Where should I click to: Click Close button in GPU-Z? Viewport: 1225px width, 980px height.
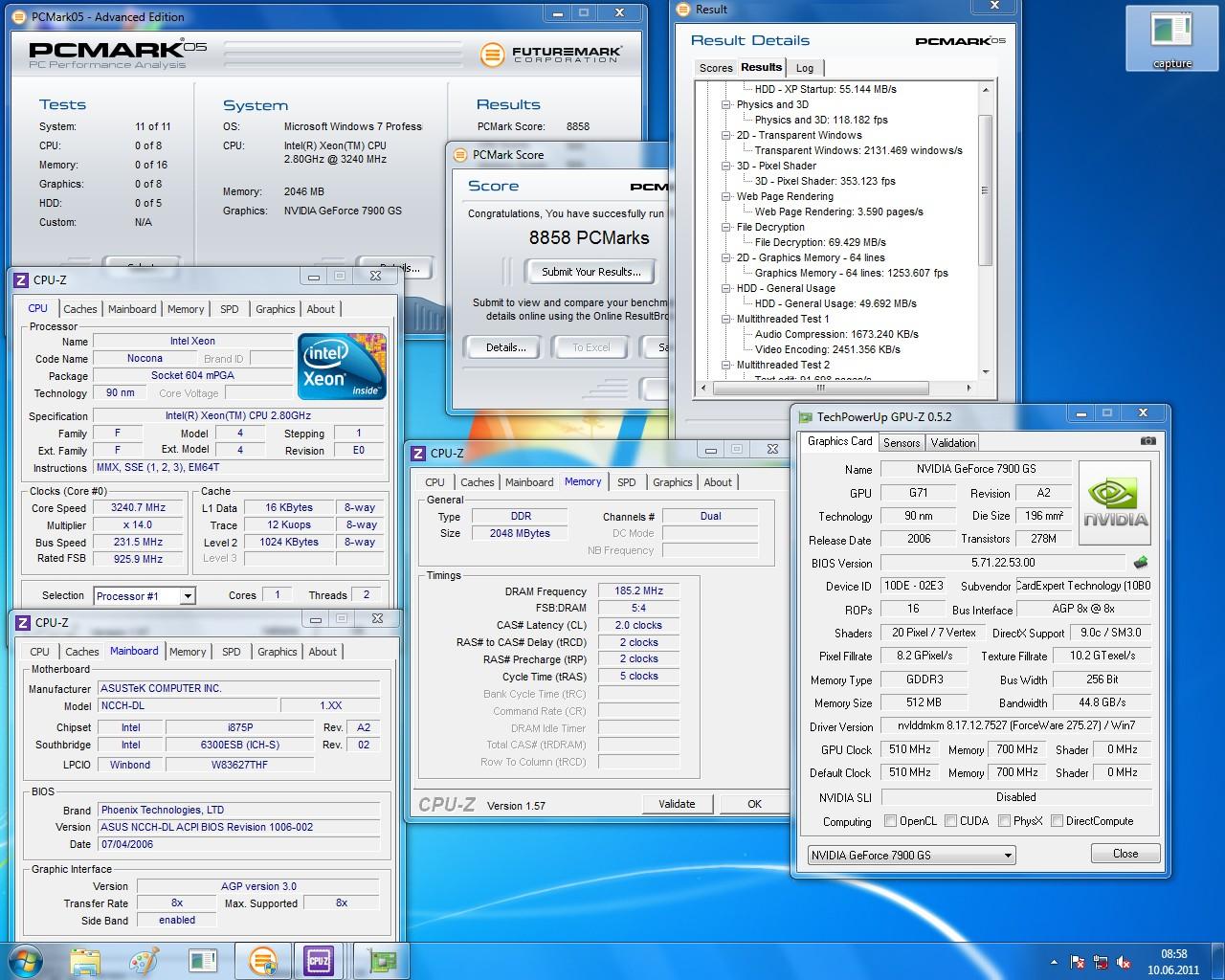[1125, 854]
